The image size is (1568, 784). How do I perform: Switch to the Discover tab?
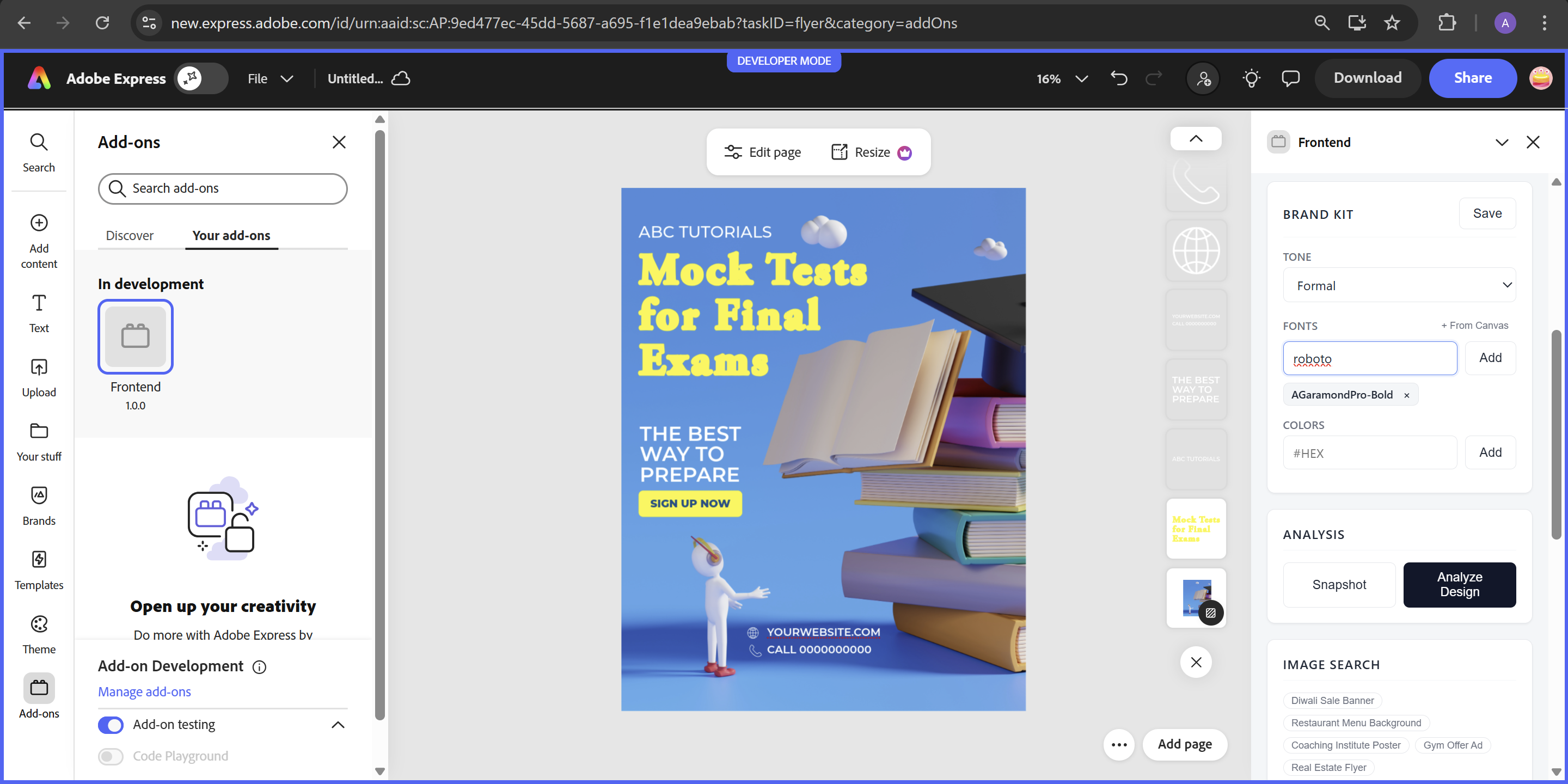130,236
